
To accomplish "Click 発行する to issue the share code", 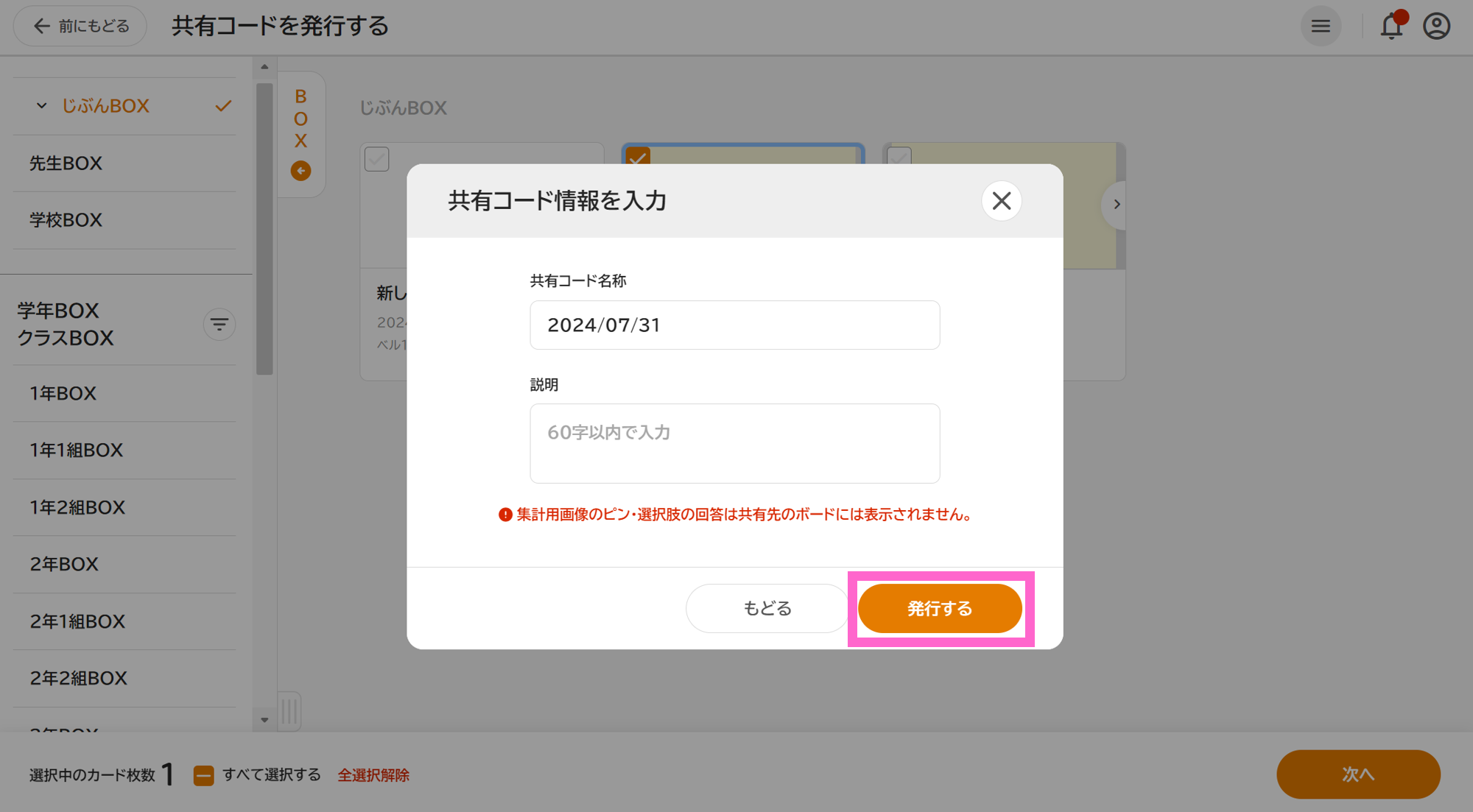I will tap(939, 608).
